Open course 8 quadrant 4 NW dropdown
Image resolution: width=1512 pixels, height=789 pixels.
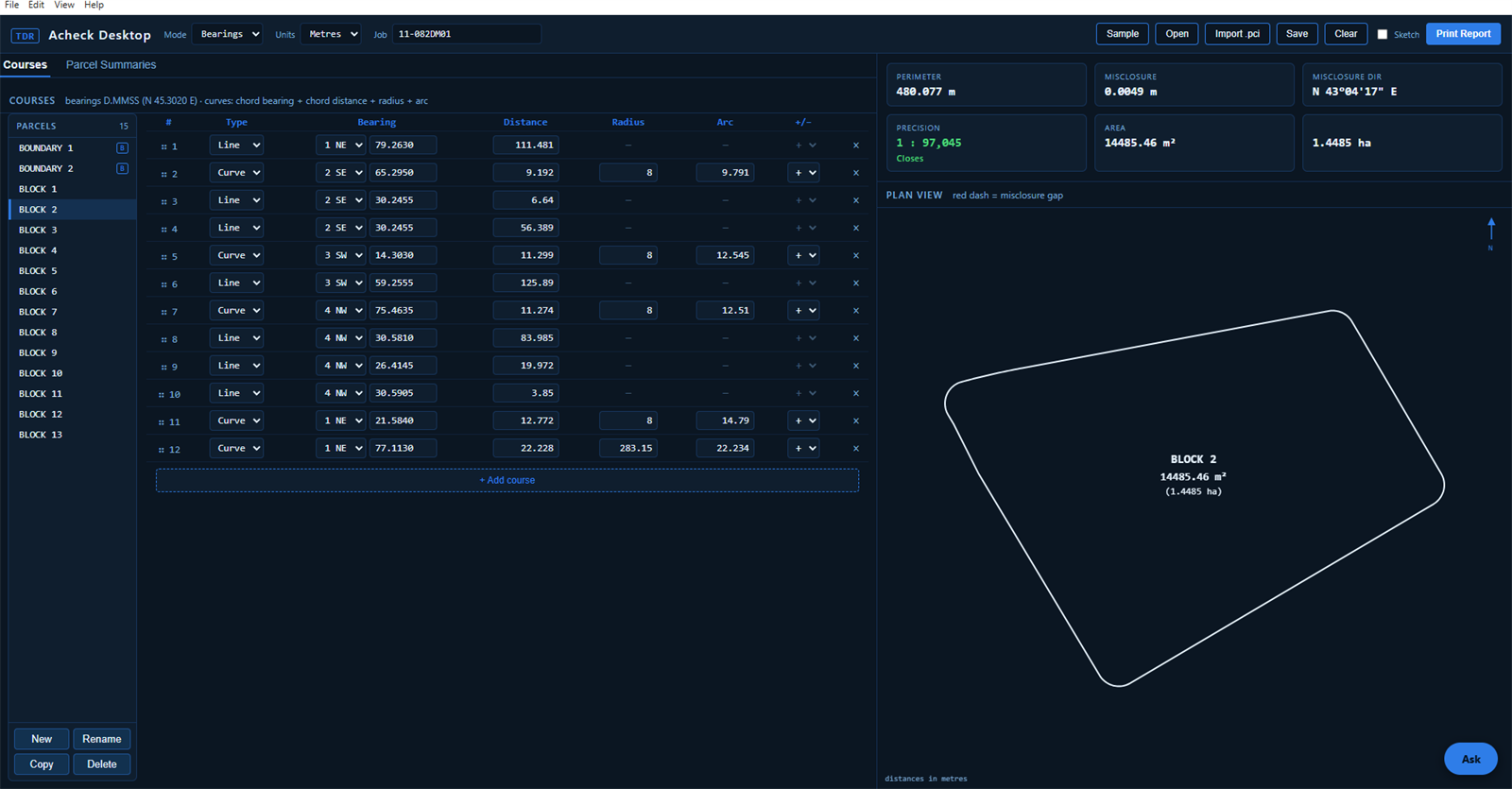(340, 338)
